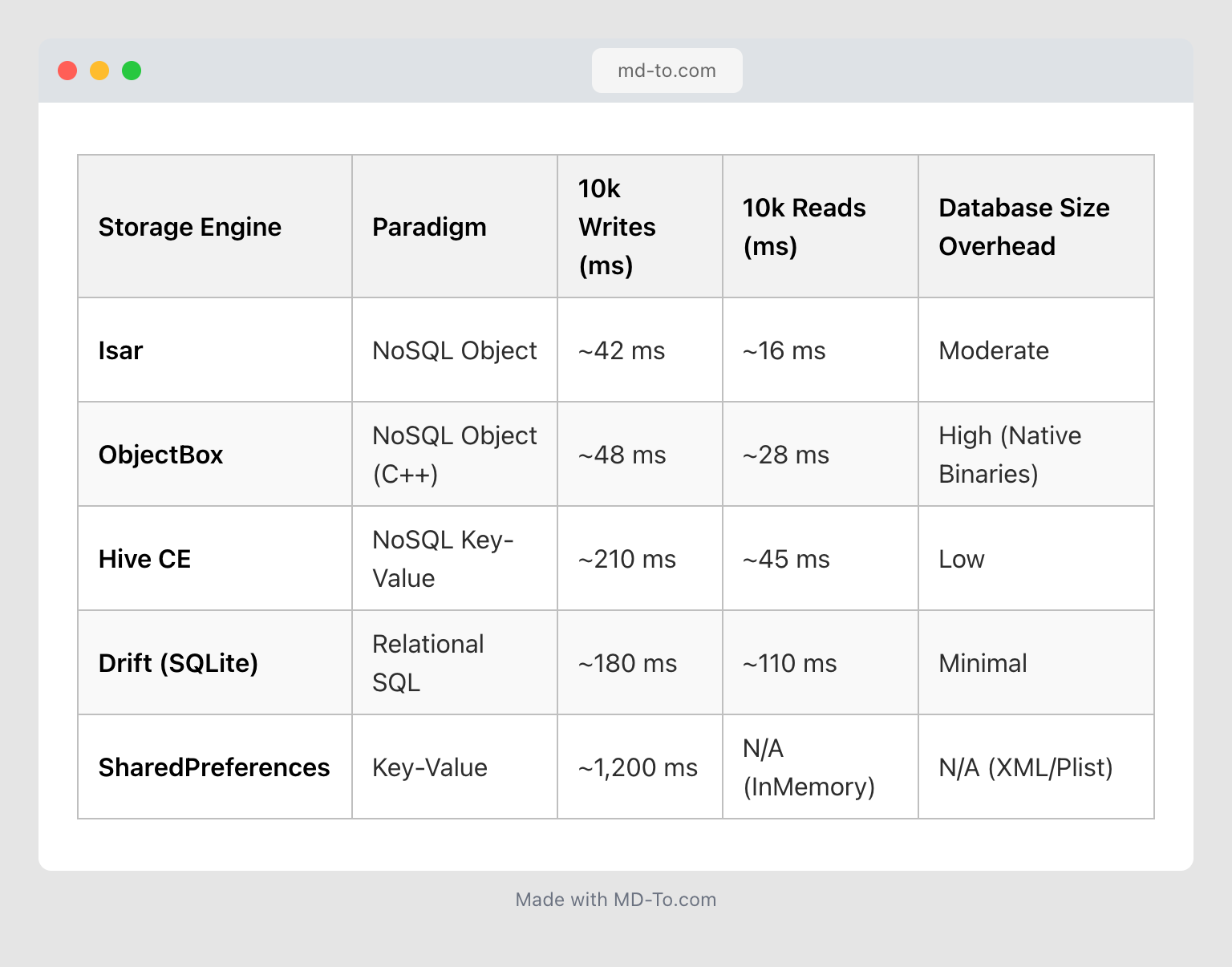The height and width of the screenshot is (967, 1232).
Task: Select the "10k Reads (ms)" column header
Action: pos(821,227)
